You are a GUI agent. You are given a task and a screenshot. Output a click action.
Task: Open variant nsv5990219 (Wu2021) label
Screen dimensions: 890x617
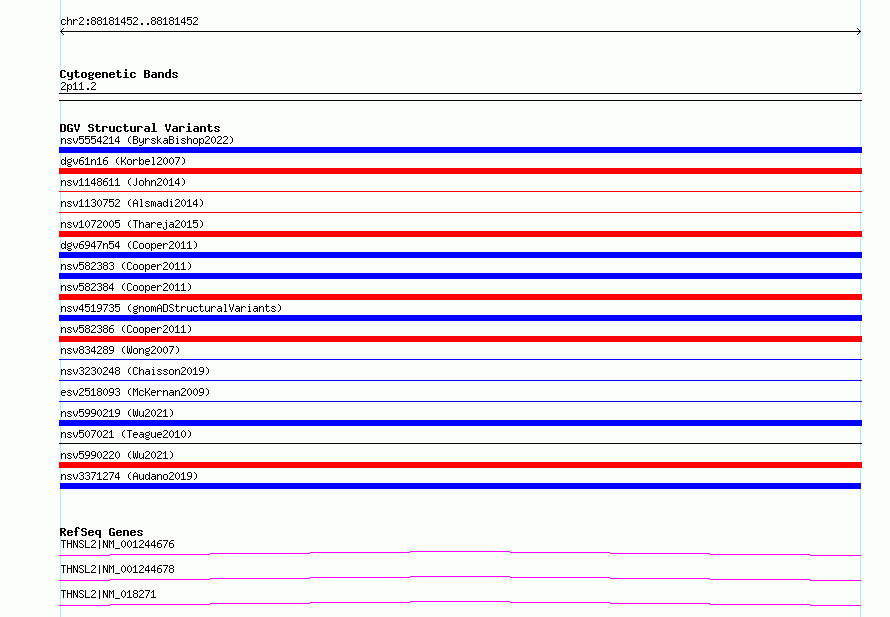(x=117, y=413)
